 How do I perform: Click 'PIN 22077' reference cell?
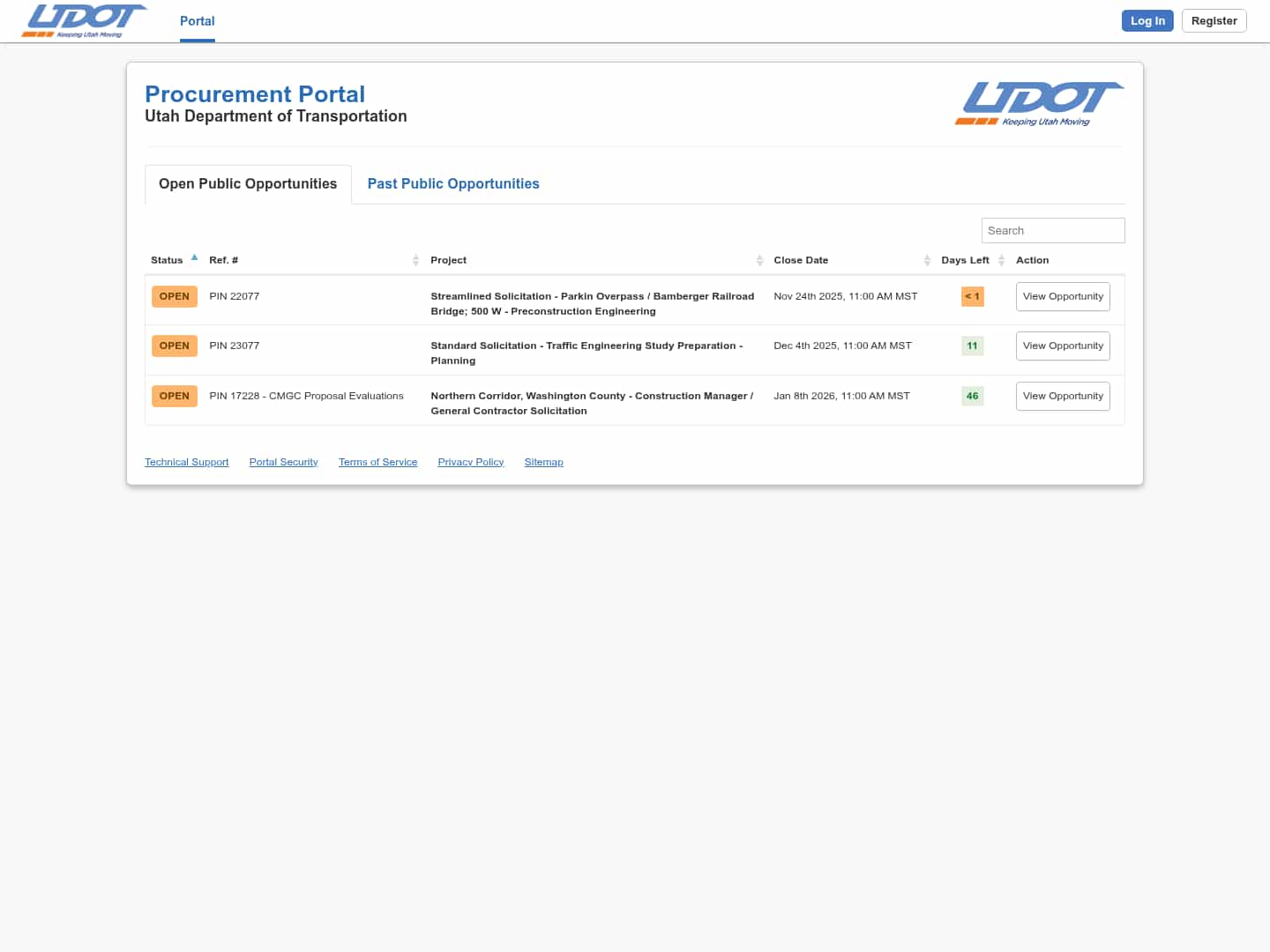click(235, 296)
